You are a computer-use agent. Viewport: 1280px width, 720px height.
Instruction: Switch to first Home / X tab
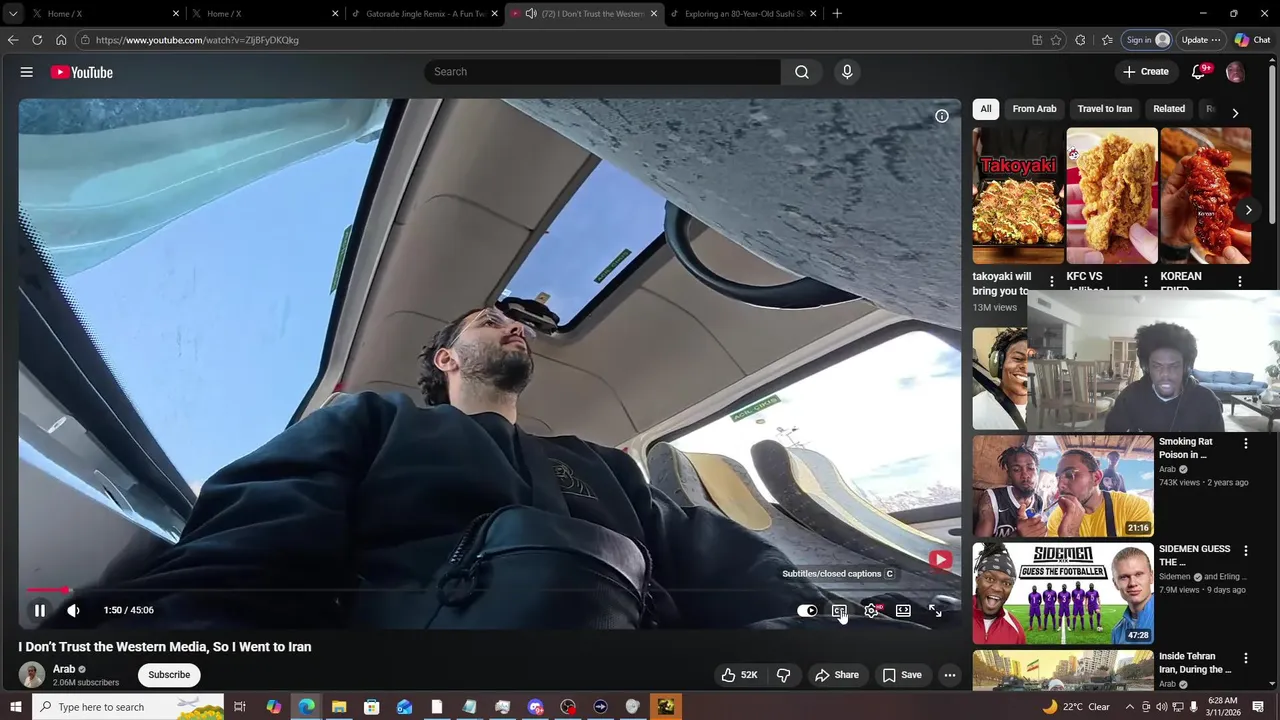tap(104, 14)
